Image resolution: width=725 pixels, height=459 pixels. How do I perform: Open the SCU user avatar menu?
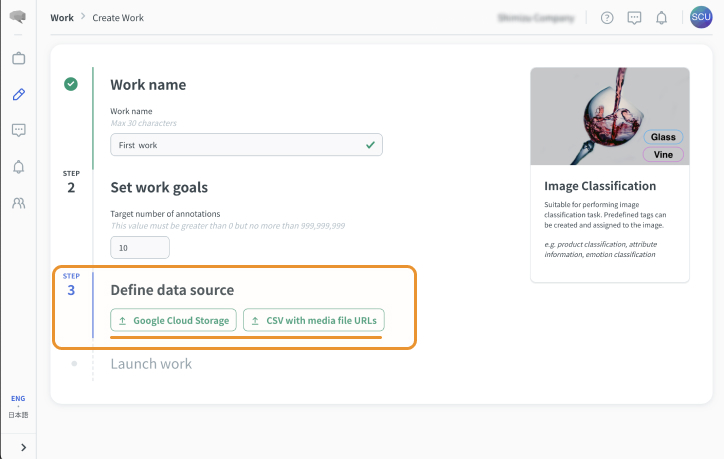pos(701,17)
